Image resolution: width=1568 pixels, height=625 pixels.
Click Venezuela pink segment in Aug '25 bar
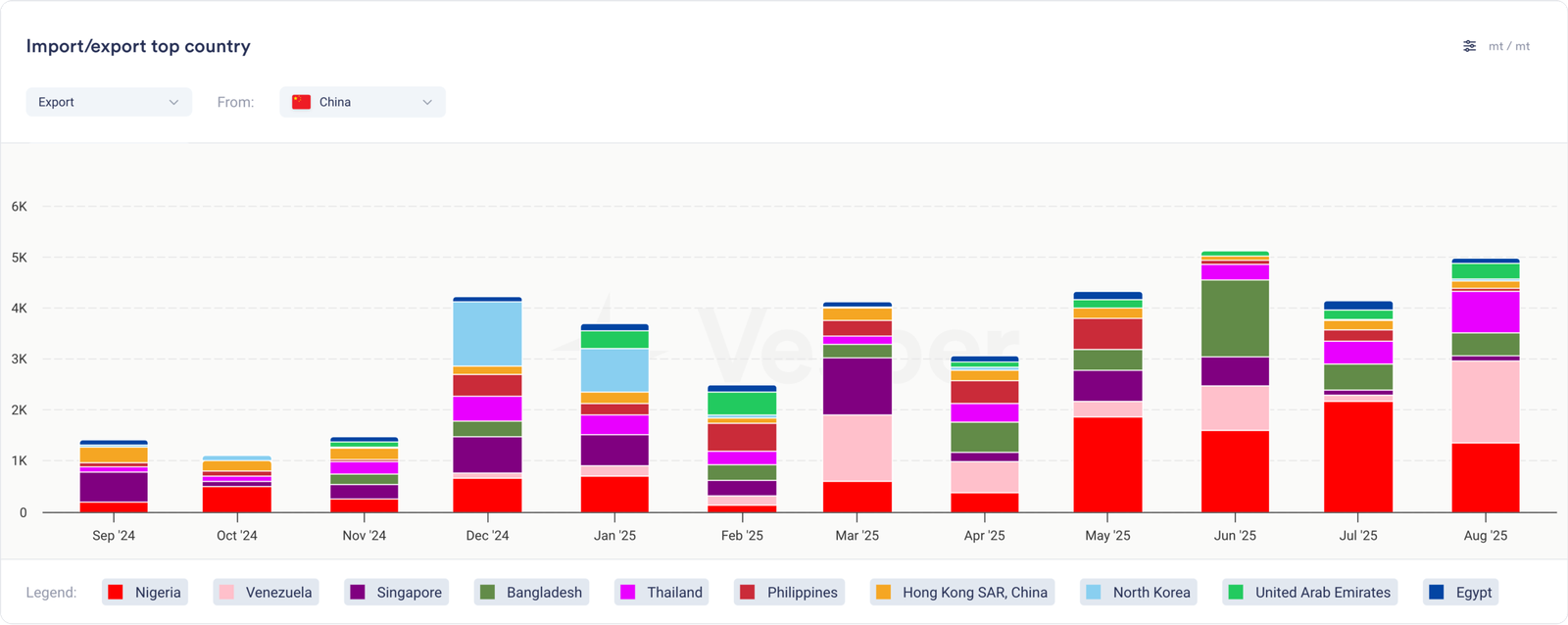[1485, 402]
